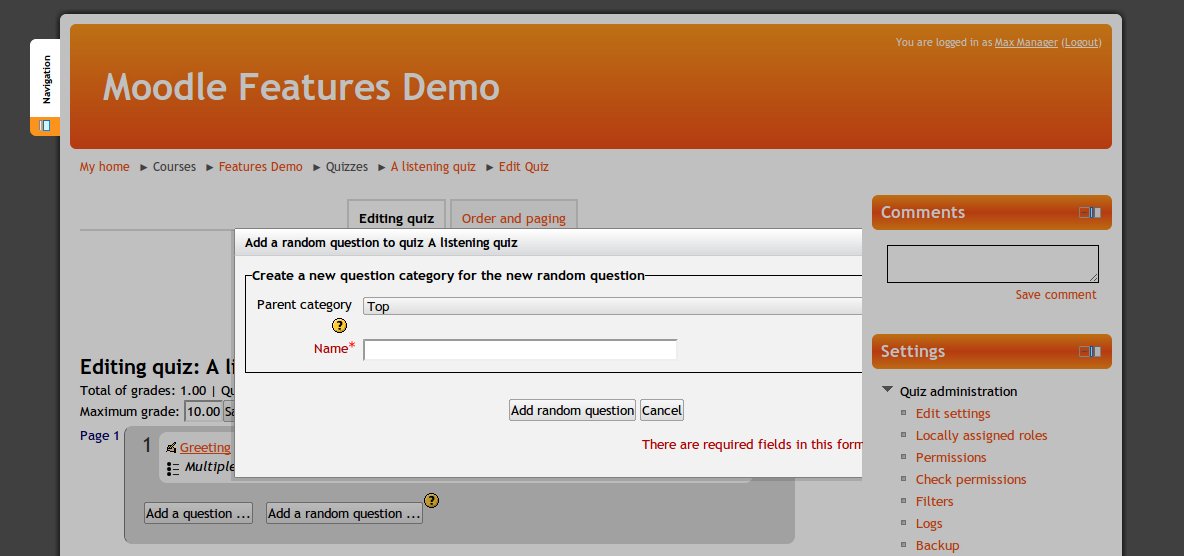
Task: Open Logs in Quiz administration
Action: point(929,524)
